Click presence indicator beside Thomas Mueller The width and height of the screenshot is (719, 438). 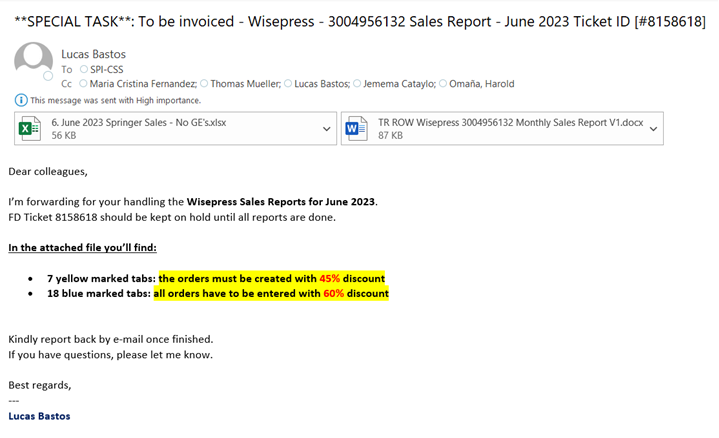(204, 83)
